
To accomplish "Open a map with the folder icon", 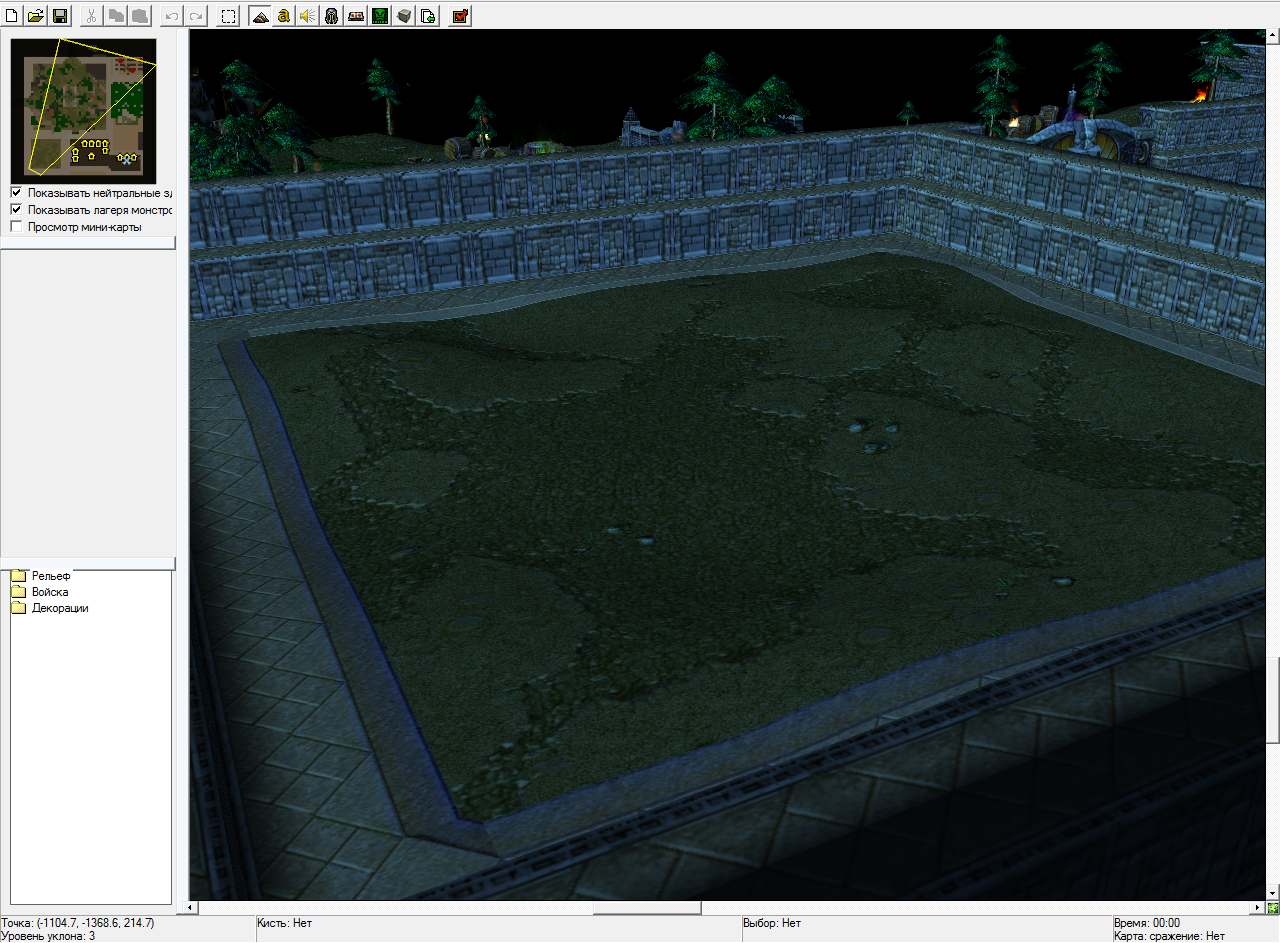I will [x=36, y=16].
